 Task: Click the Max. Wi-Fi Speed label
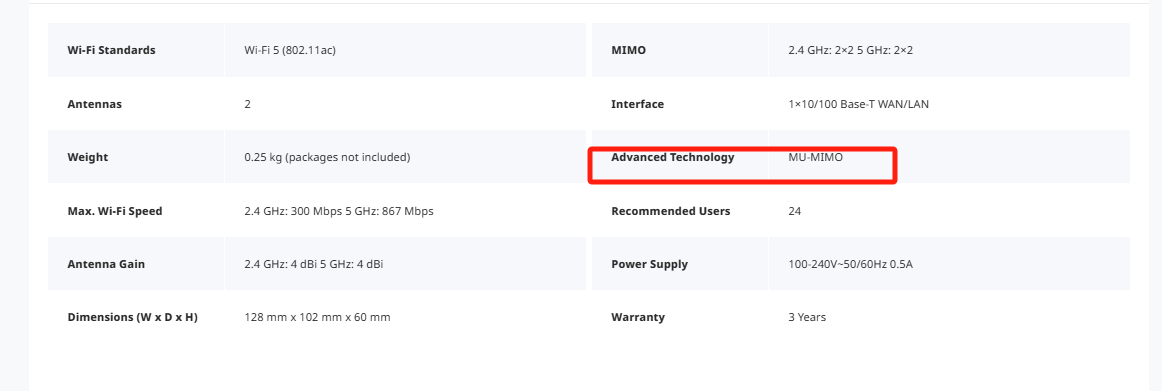coord(115,211)
